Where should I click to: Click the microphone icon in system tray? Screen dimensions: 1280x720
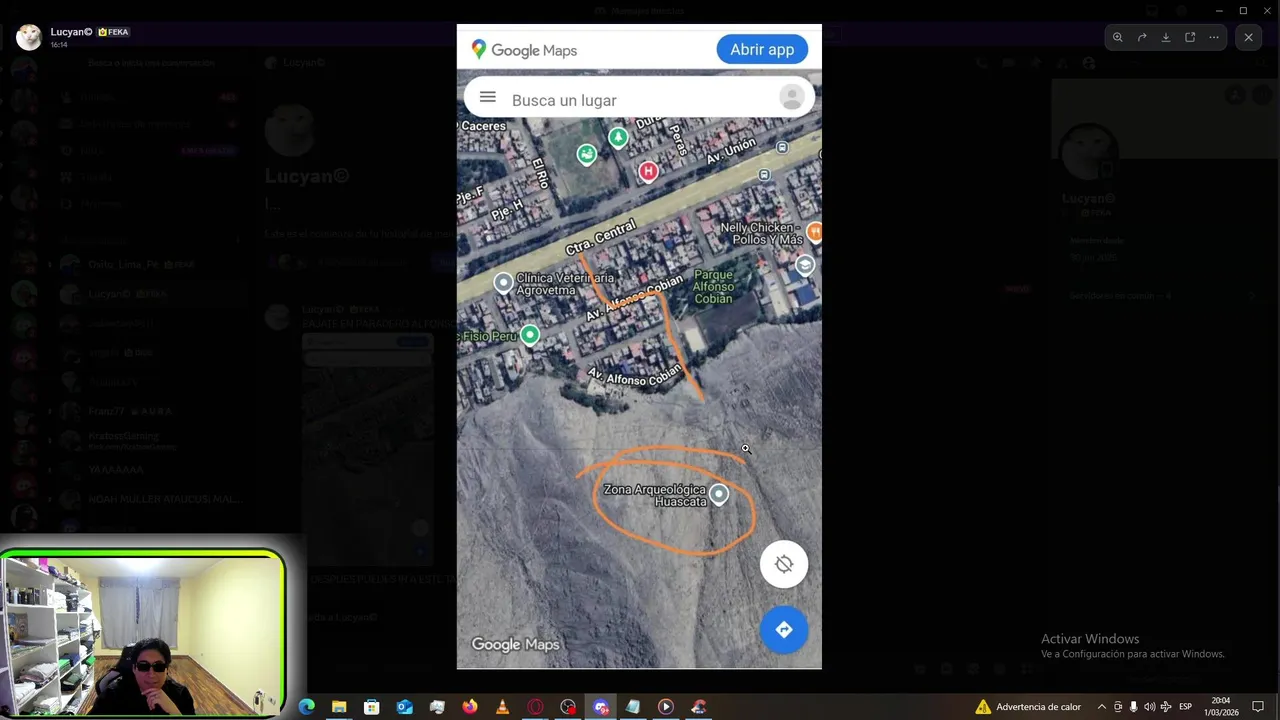[1133, 707]
